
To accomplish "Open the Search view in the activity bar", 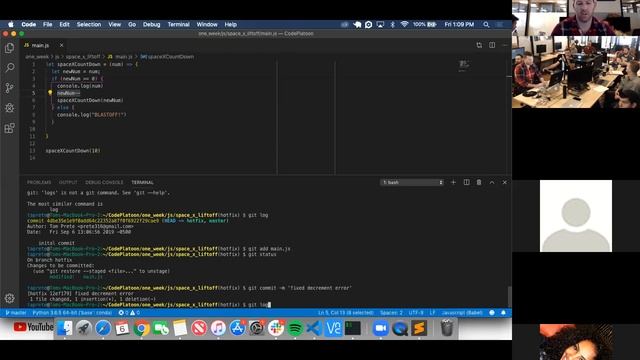I will pyautogui.click(x=9, y=68).
